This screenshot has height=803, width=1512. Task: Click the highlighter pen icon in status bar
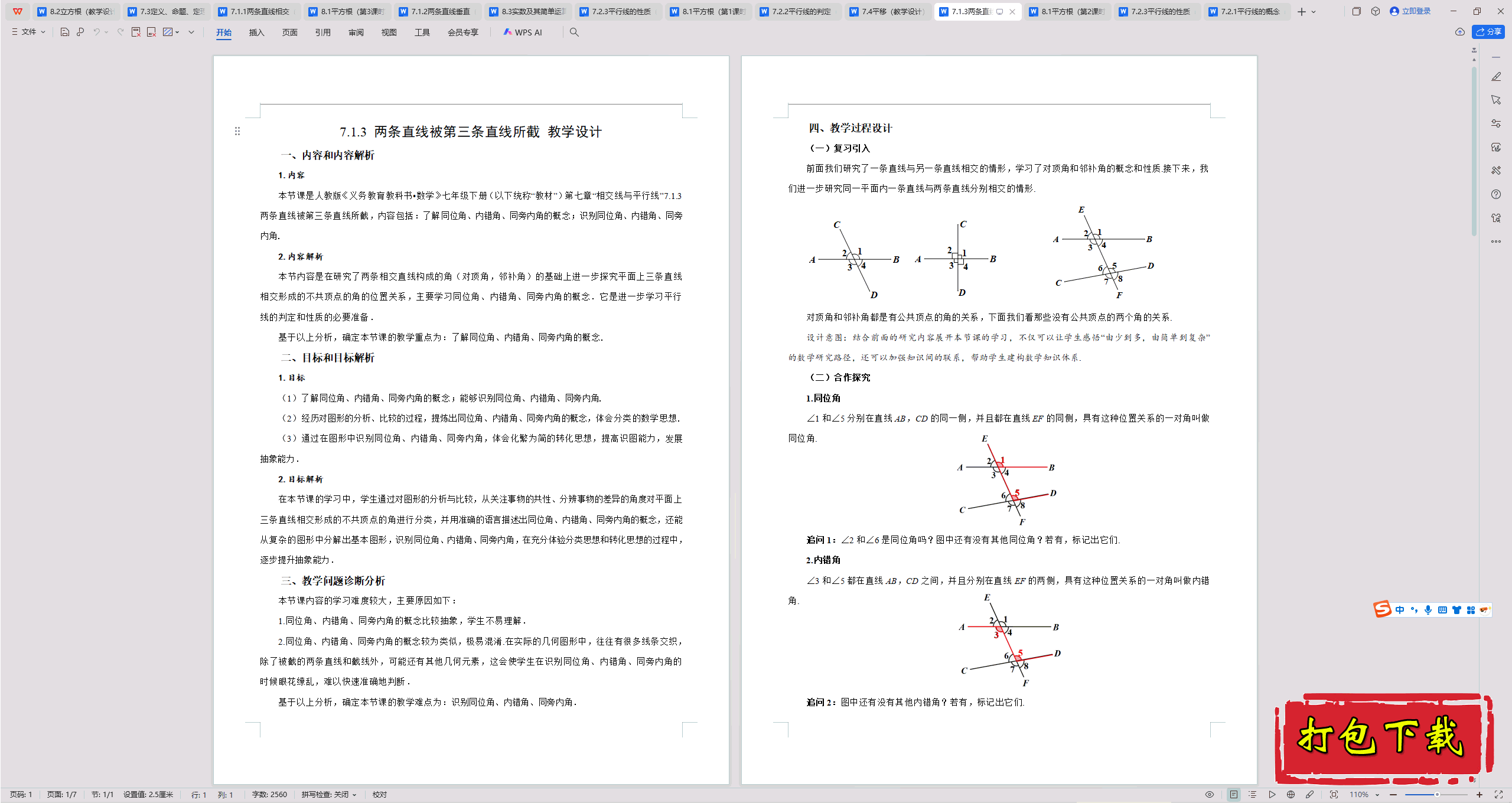(1310, 795)
